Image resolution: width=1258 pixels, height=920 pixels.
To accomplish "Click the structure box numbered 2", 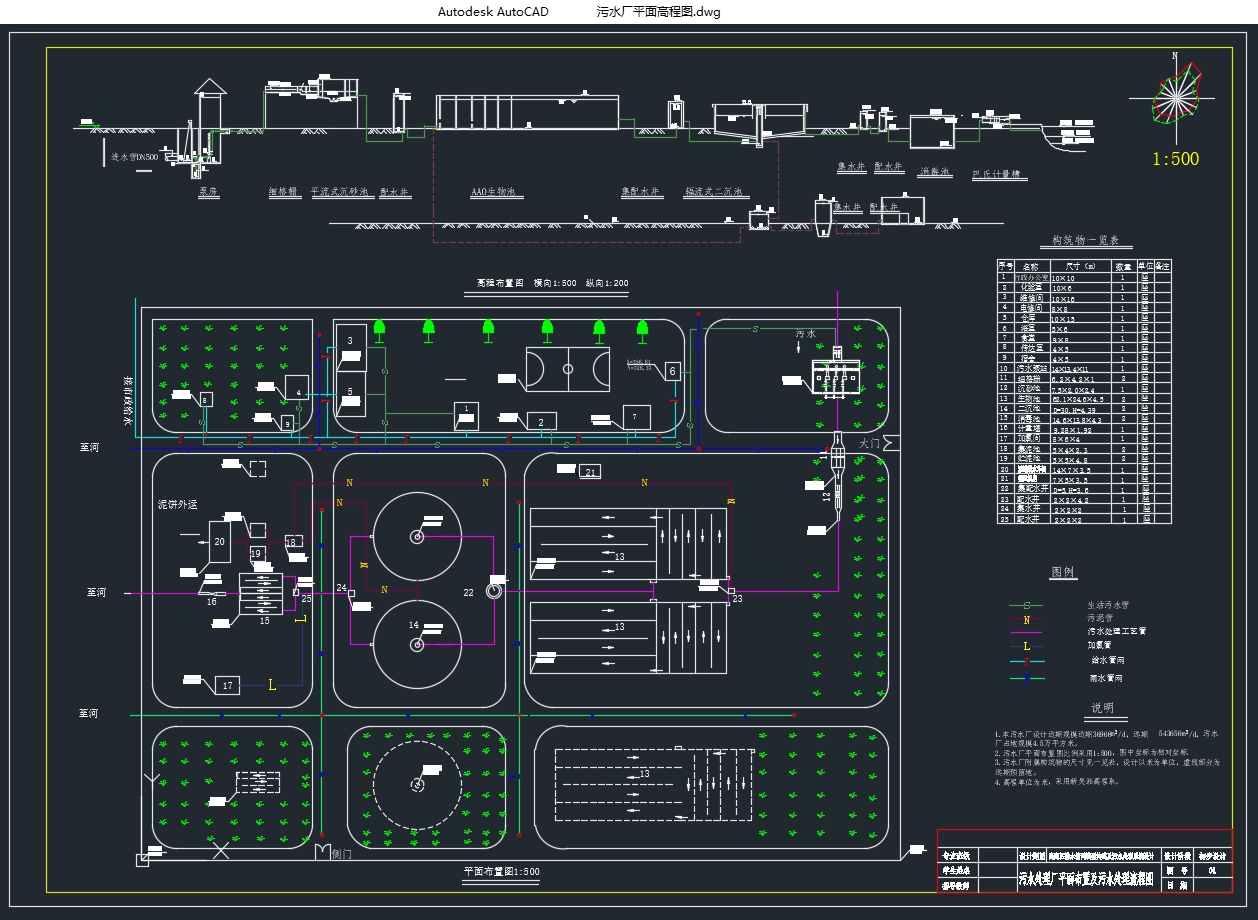I will [x=541, y=422].
